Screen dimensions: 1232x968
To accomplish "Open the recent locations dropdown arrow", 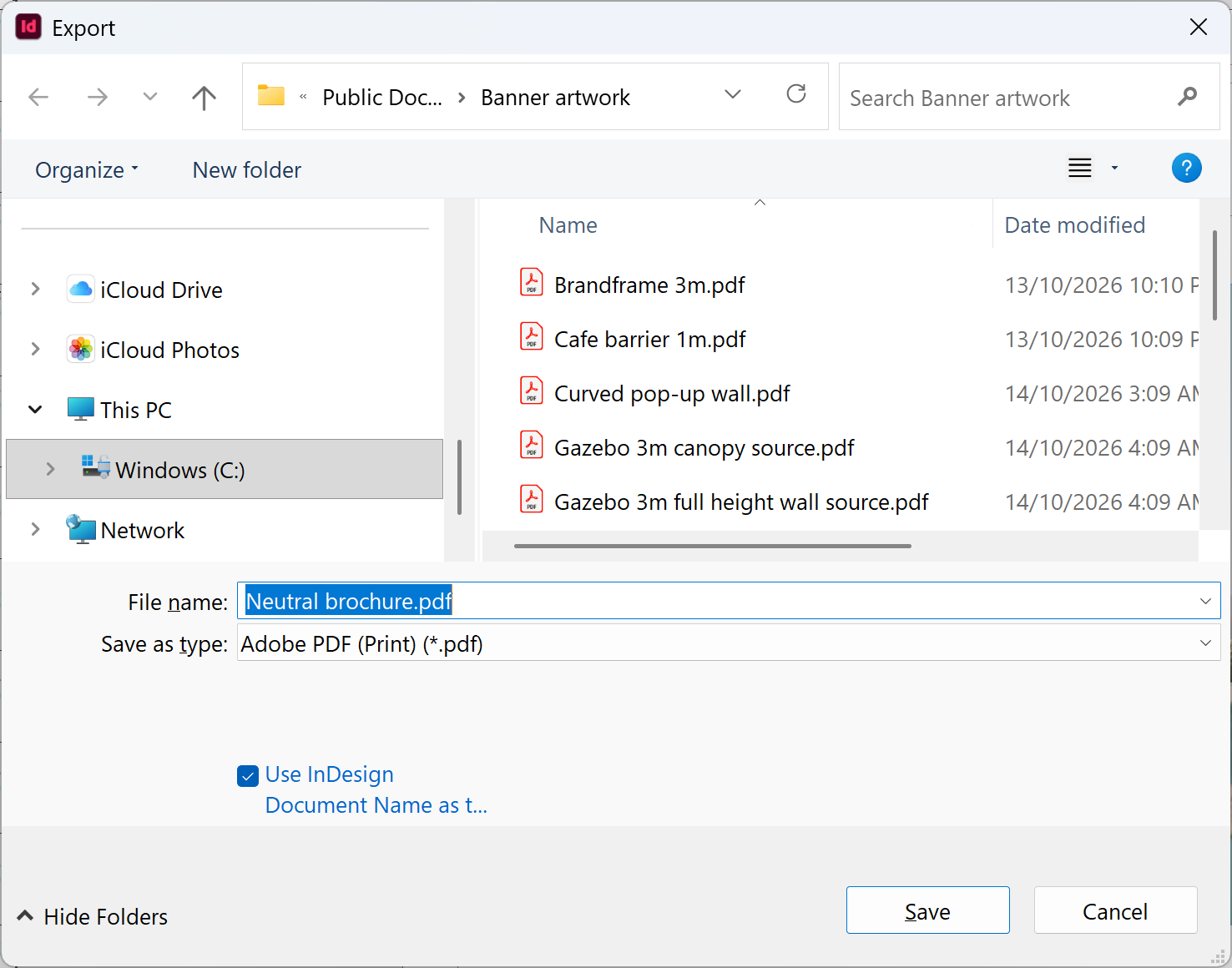I will [x=150, y=97].
